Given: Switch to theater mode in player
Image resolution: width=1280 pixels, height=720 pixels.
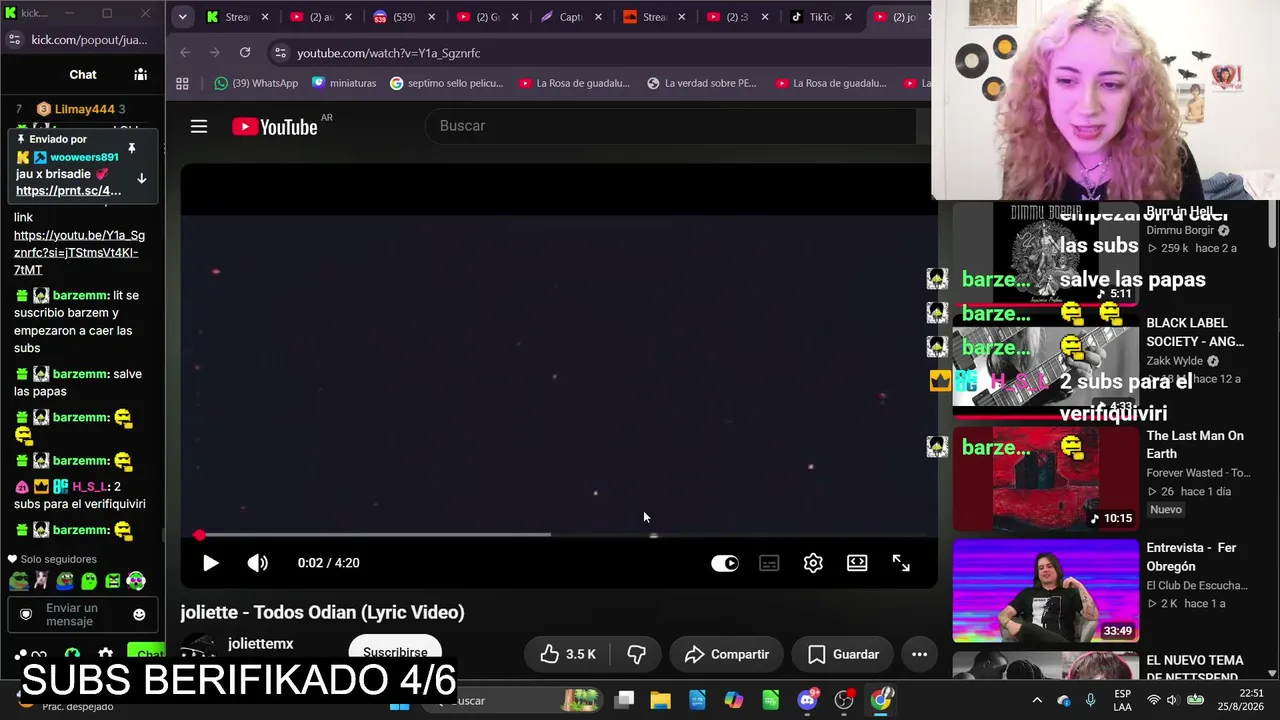Looking at the screenshot, I should 857,563.
